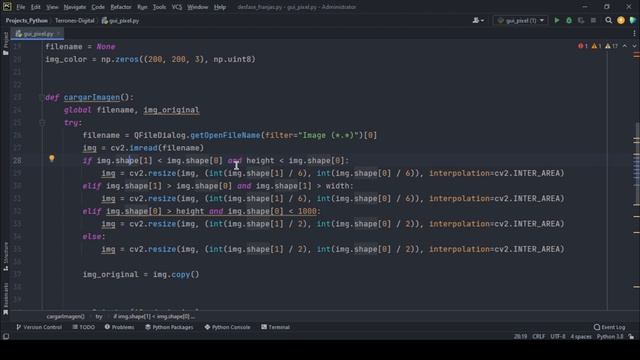Click the yellow warning indicator count
This screenshot has height=360, width=640.
(x=596, y=46)
